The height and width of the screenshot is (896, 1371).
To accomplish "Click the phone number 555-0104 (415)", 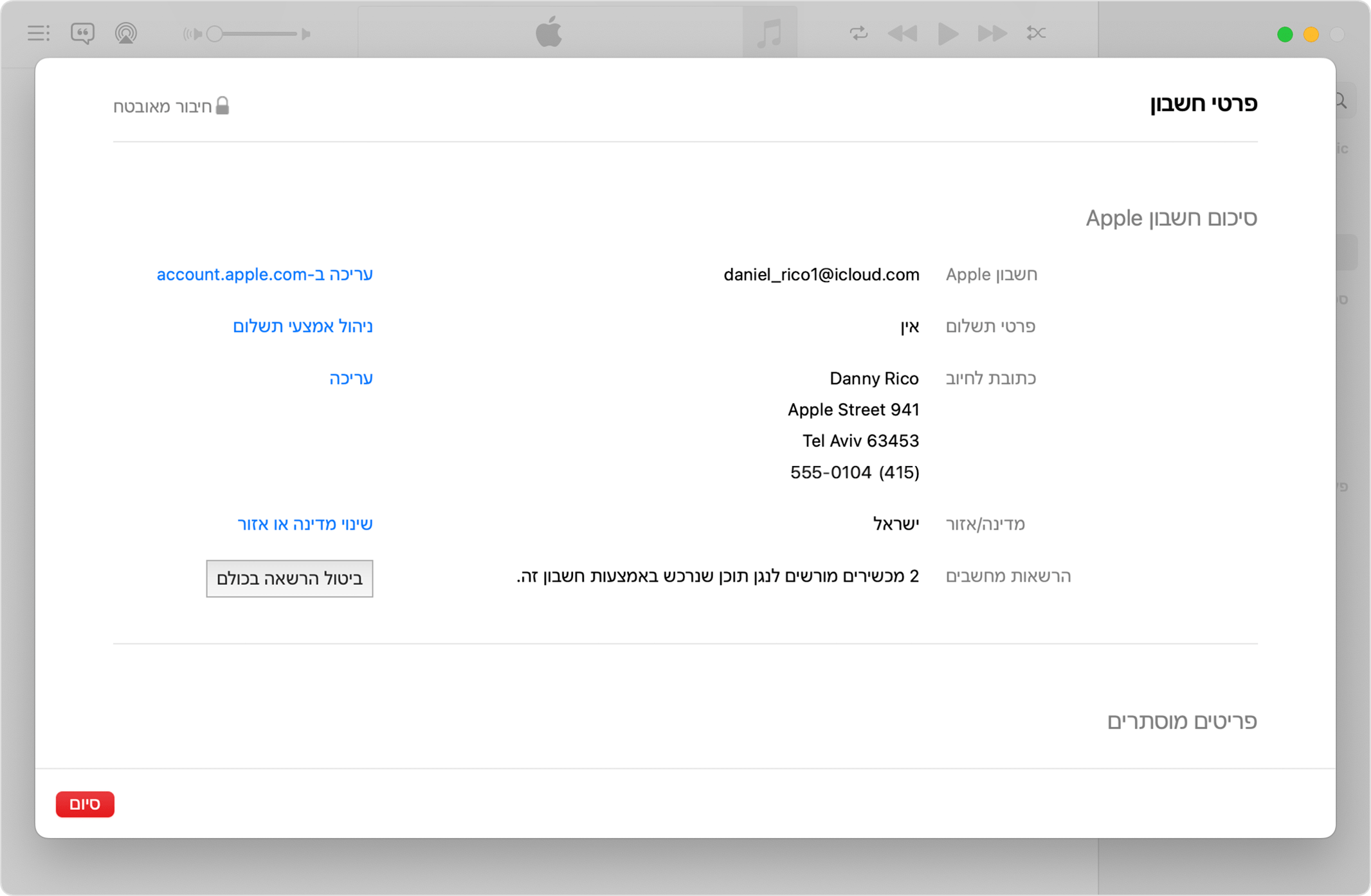I will click(x=855, y=472).
